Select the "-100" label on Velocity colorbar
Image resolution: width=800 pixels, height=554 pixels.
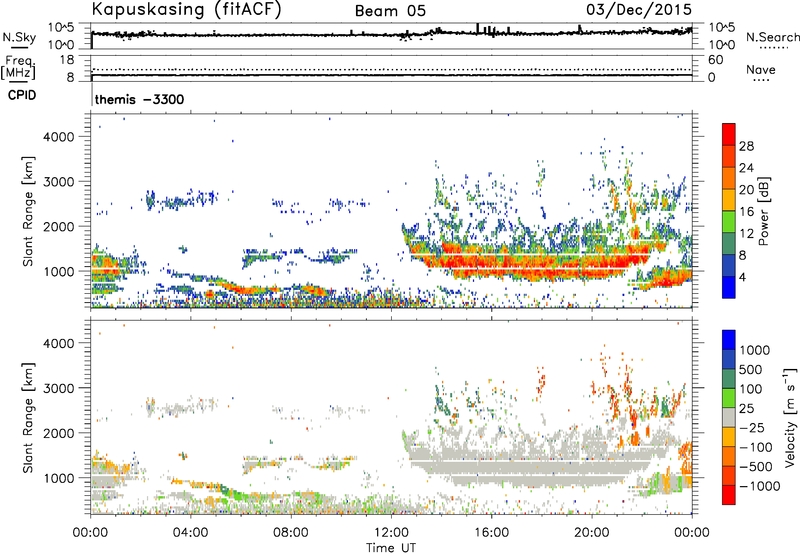[x=756, y=447]
